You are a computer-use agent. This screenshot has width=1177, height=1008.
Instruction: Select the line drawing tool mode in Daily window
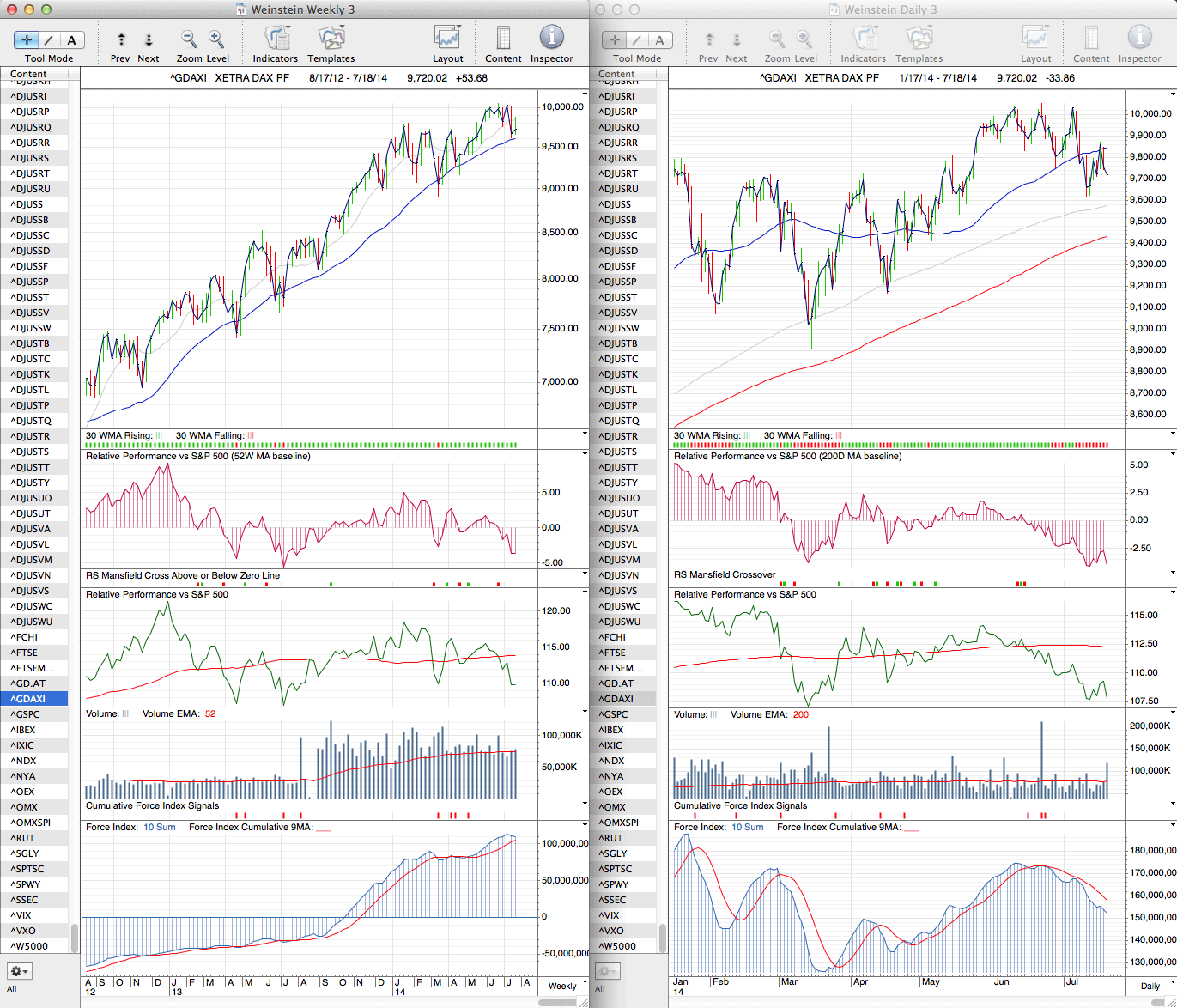(x=637, y=40)
